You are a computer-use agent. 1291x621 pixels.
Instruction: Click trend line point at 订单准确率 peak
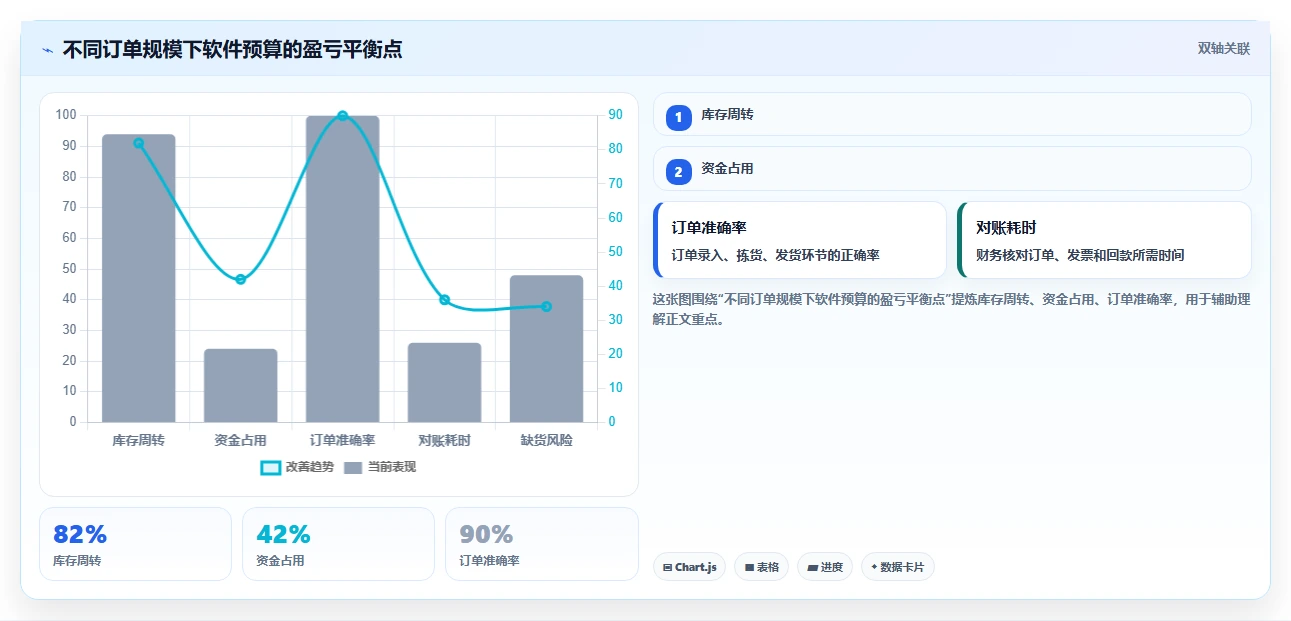point(342,116)
